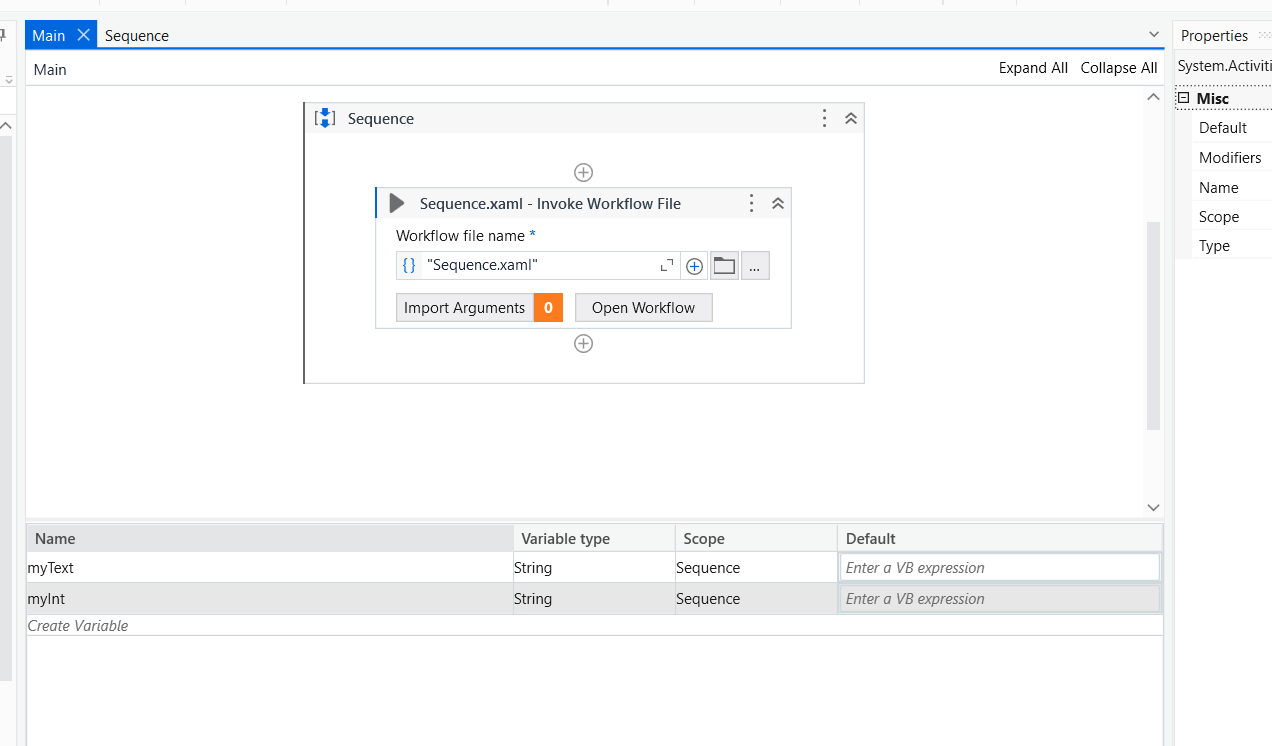The height and width of the screenshot is (746, 1272).
Task: Open the tab list dropdown arrow
Action: pos(1154,34)
